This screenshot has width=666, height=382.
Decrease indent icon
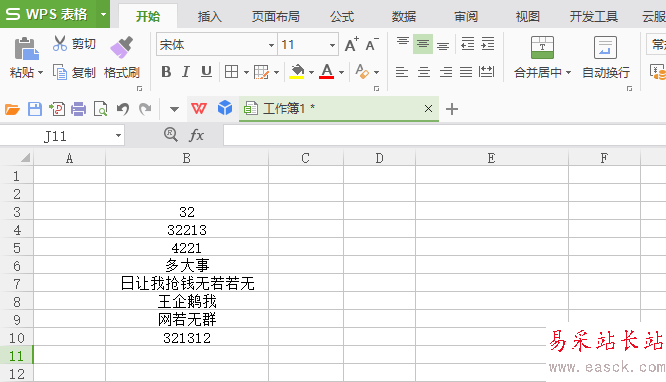point(468,44)
